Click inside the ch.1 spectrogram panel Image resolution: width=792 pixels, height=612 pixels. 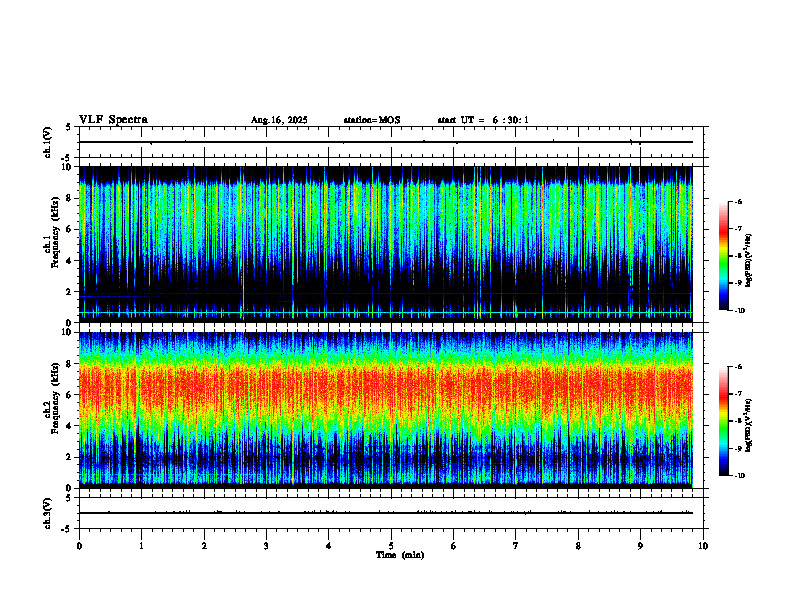[x=385, y=244]
